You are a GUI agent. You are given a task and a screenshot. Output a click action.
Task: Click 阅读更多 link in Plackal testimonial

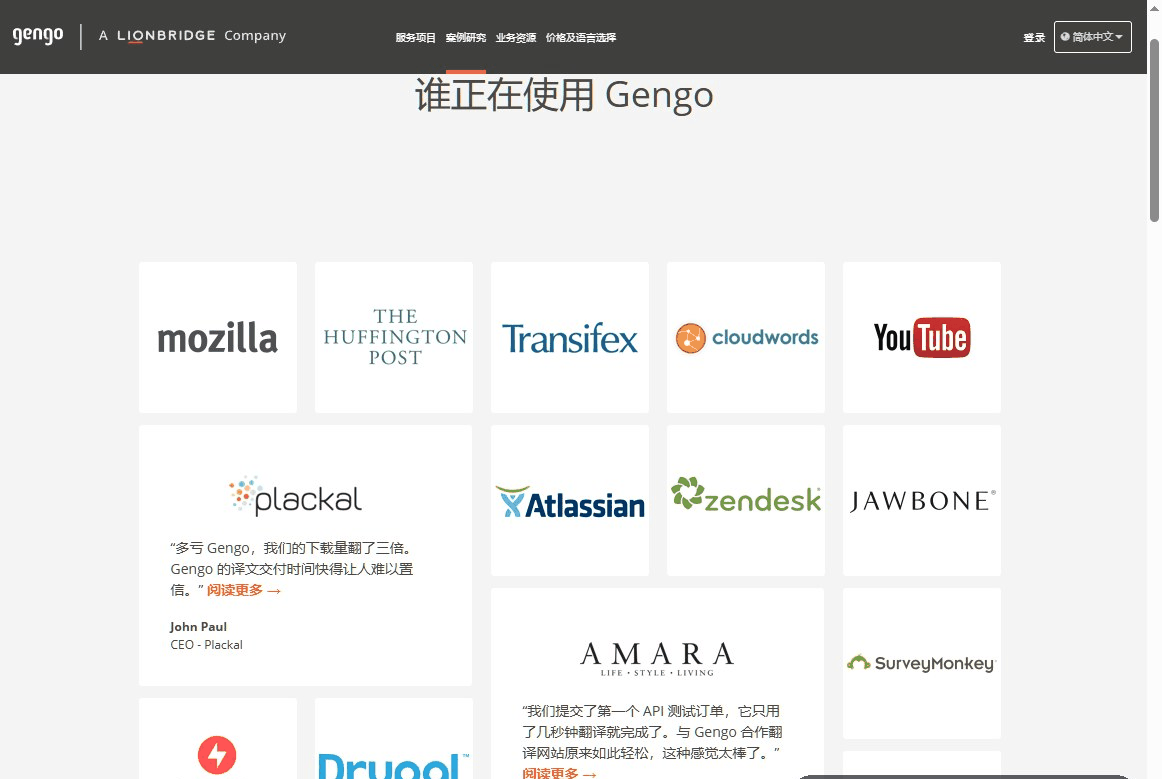pos(244,590)
